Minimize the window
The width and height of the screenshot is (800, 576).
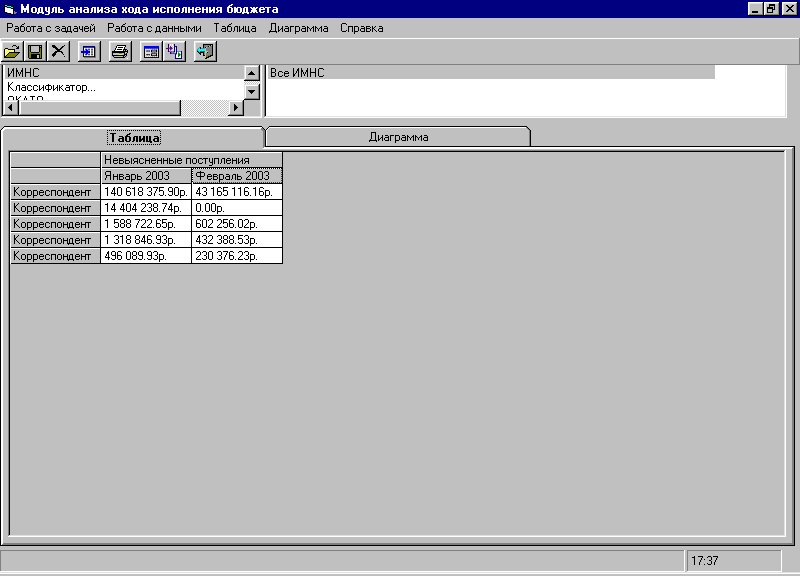coord(755,9)
